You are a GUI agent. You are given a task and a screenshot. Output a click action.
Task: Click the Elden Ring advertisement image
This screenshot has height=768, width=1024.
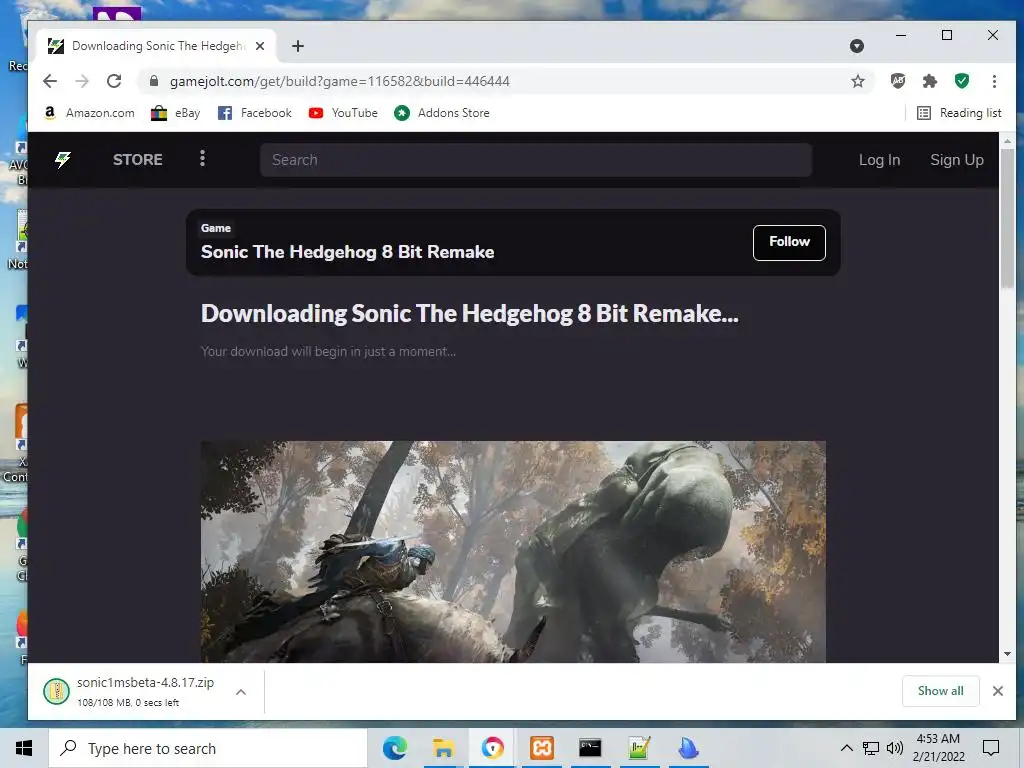[513, 552]
